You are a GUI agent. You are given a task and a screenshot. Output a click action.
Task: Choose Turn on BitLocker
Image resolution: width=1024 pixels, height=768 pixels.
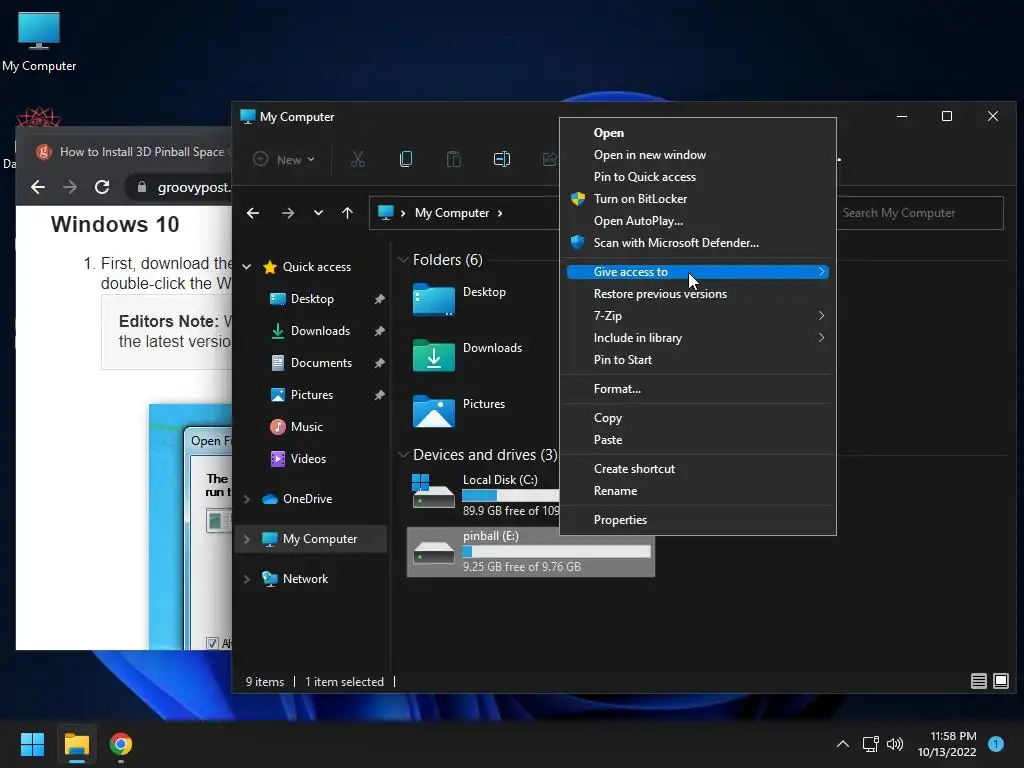[x=698, y=199]
